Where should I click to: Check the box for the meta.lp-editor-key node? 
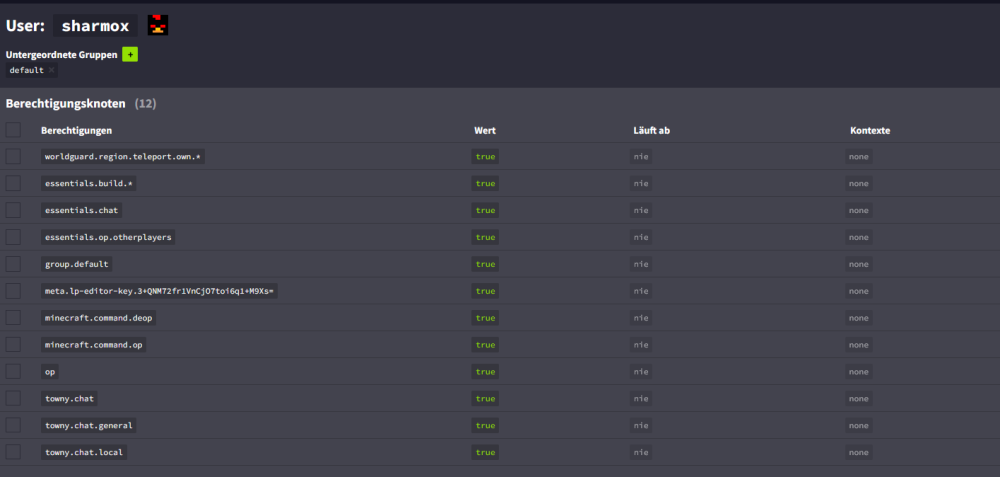click(13, 291)
